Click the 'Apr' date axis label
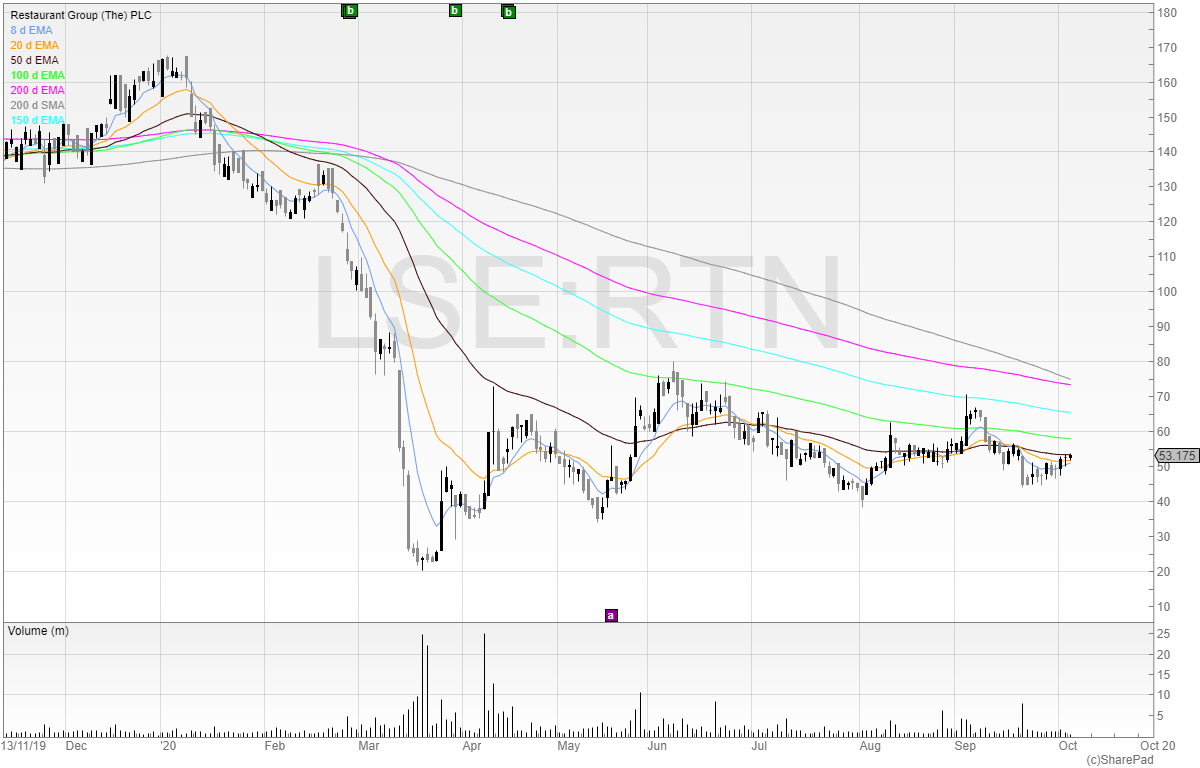1200x768 pixels. coord(473,745)
